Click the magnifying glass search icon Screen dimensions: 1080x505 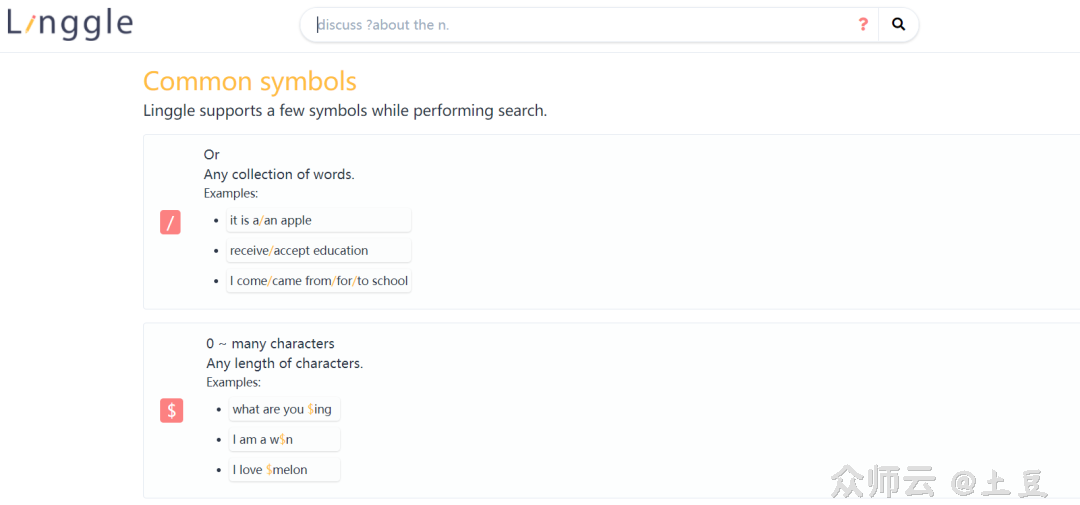898,25
